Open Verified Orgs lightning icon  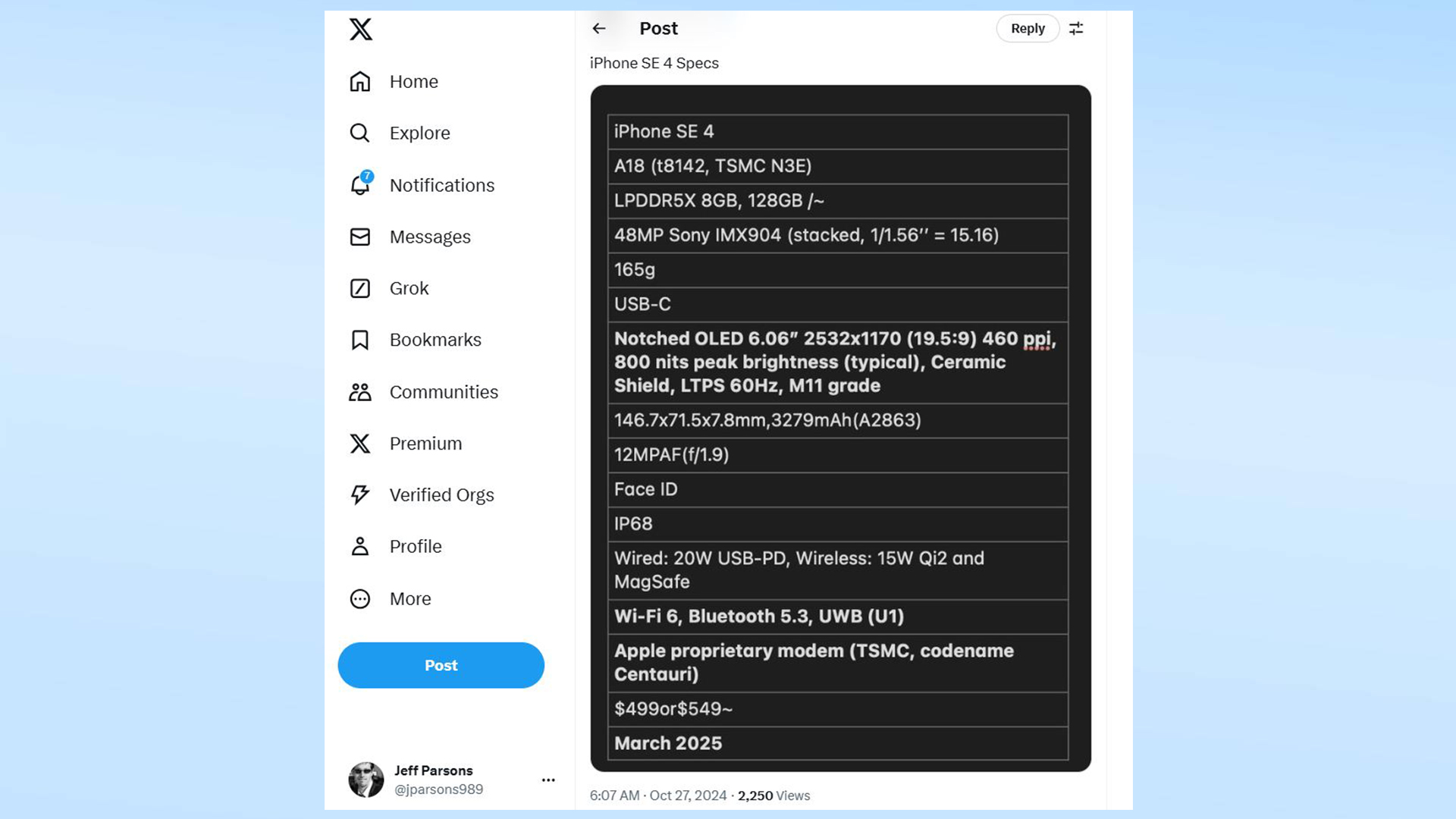(x=360, y=495)
